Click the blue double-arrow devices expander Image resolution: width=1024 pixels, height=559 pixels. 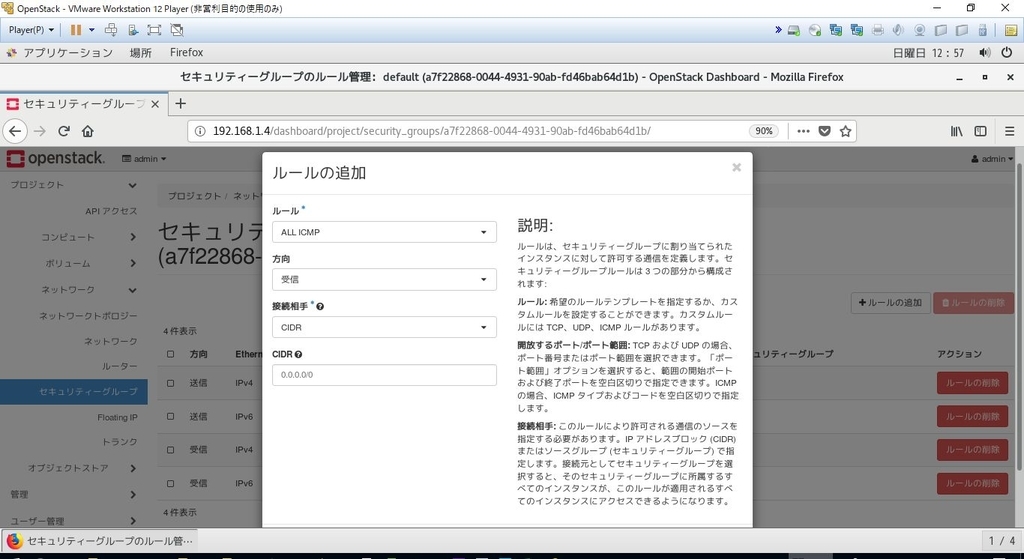pyautogui.click(x=778, y=29)
